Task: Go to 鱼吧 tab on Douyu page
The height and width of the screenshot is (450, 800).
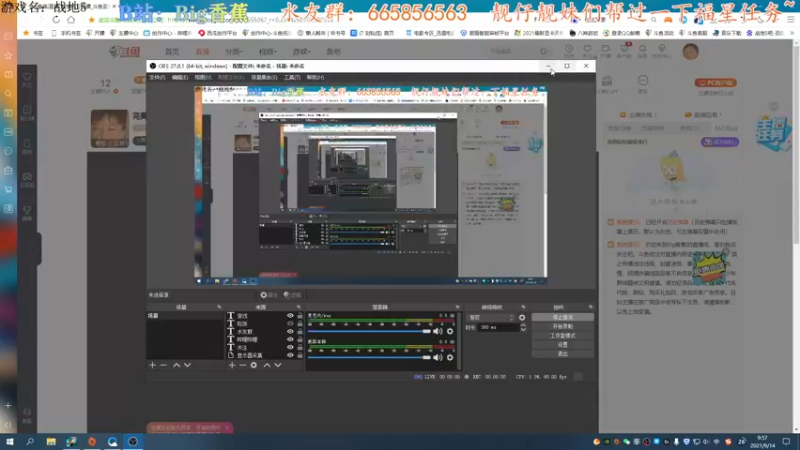Action: (333, 52)
